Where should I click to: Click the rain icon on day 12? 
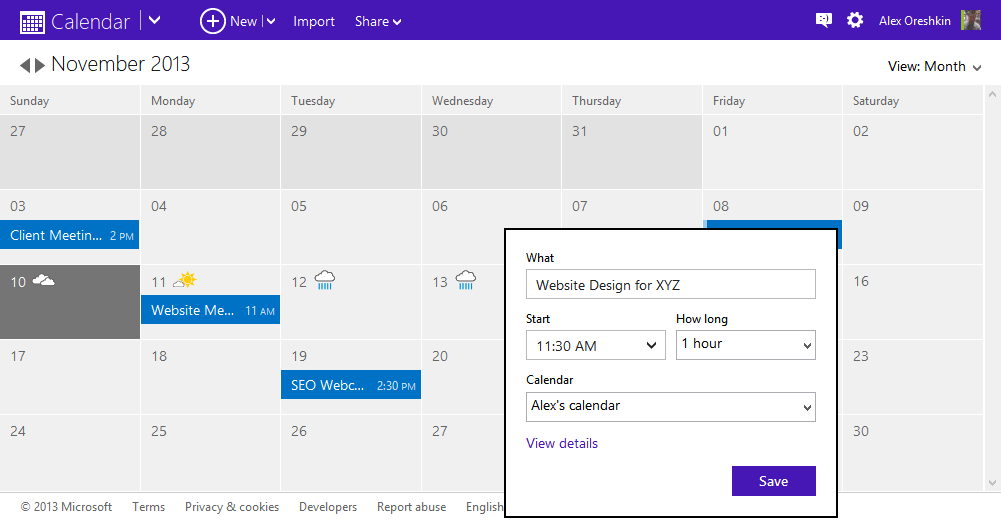point(325,280)
